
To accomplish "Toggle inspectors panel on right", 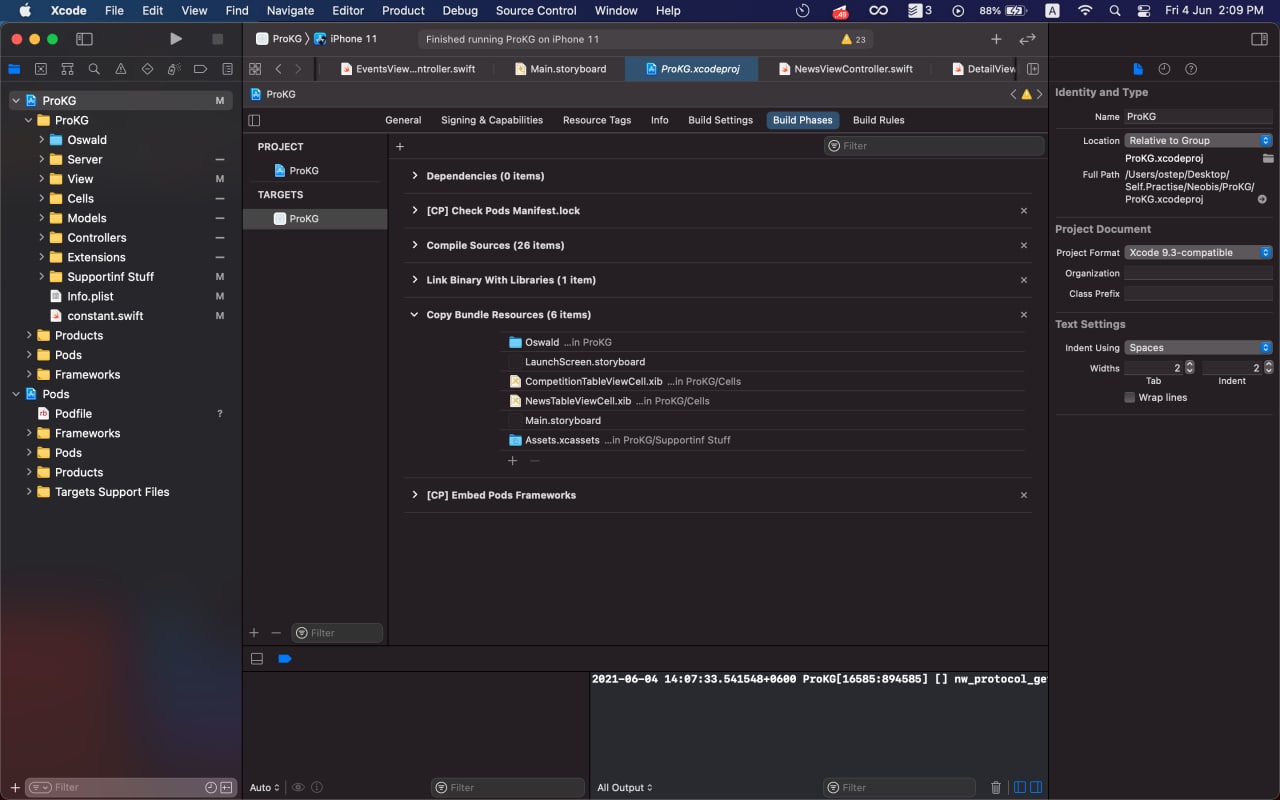I will point(1259,39).
